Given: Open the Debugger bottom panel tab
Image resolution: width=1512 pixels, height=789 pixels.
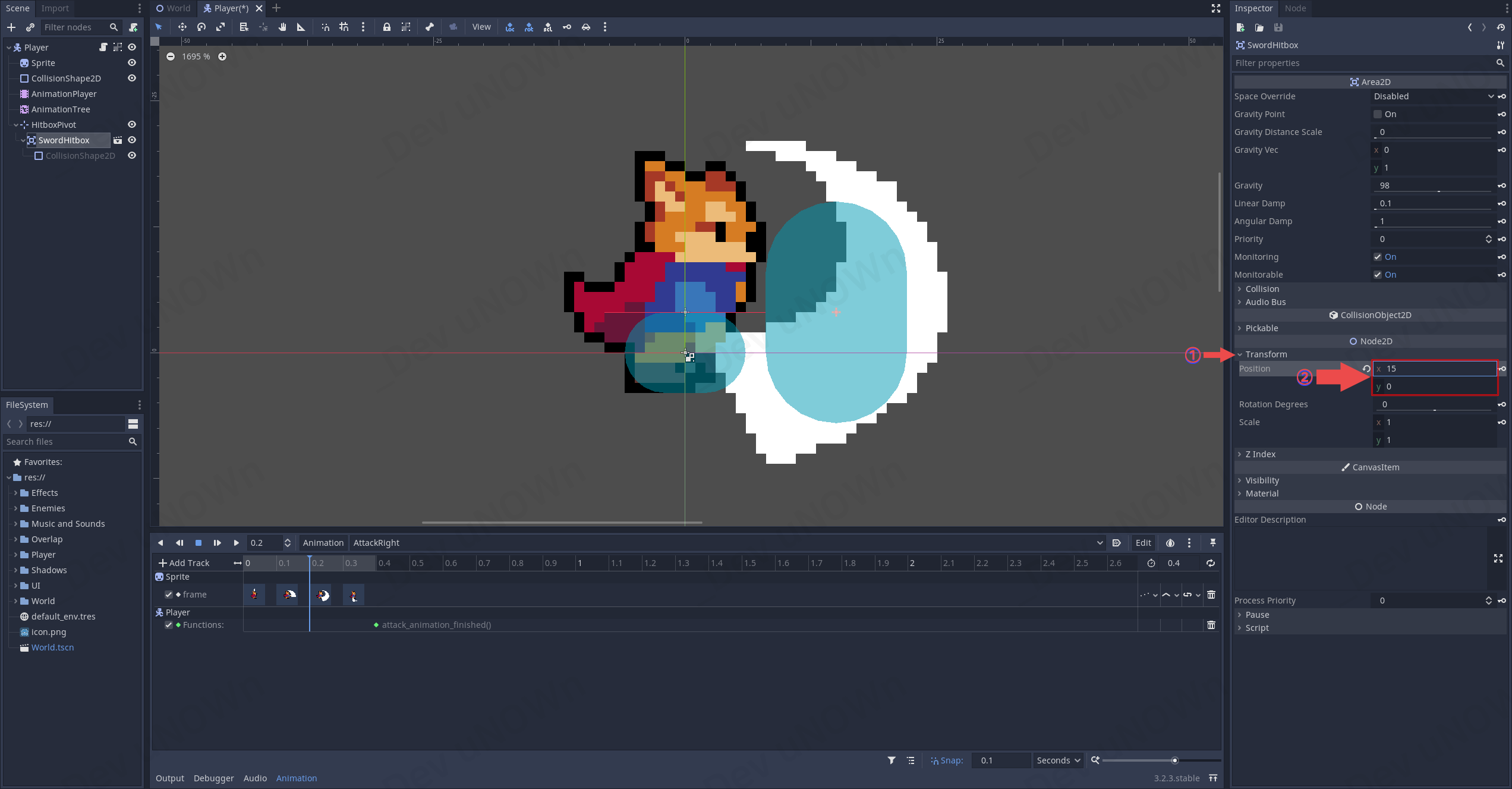Looking at the screenshot, I should tap(213, 778).
